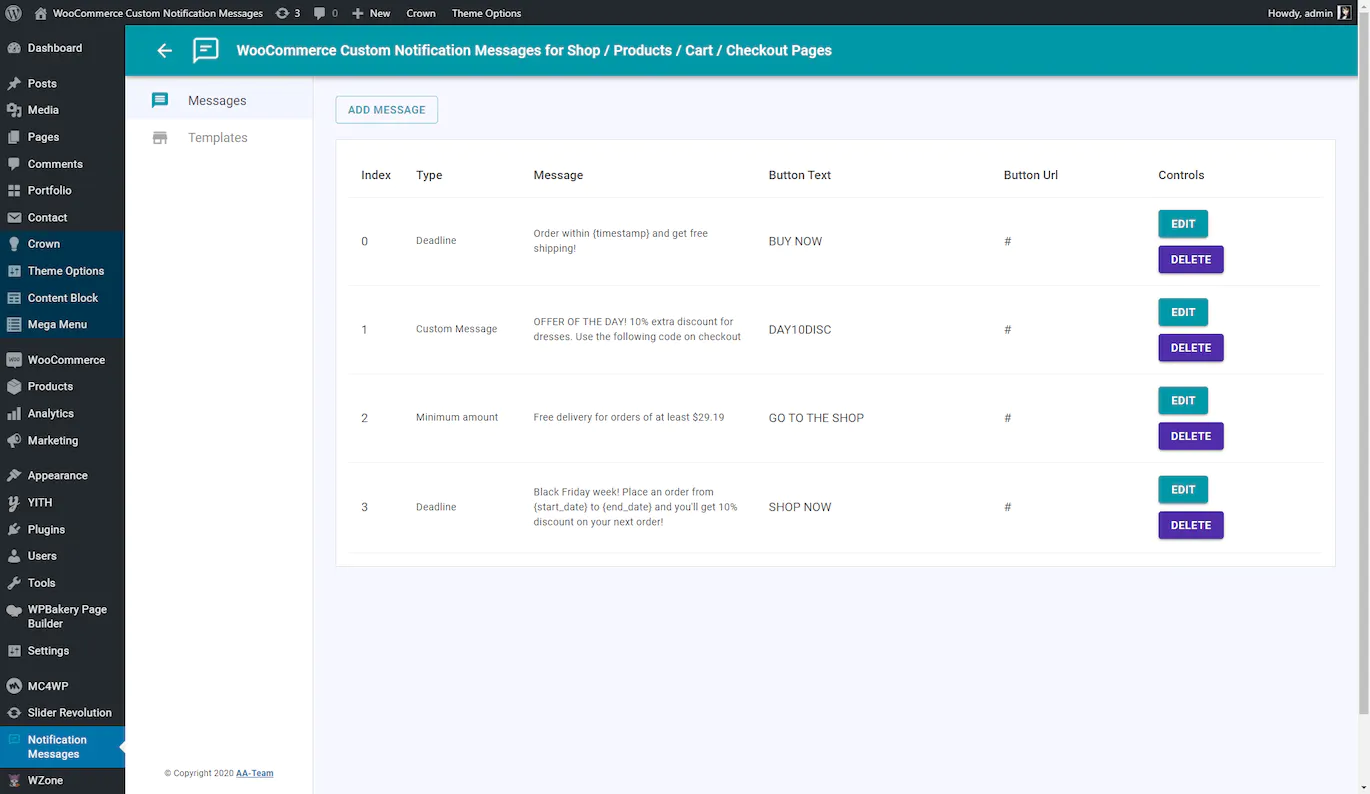Click the Contact envelope icon
The width and height of the screenshot is (1370, 794).
(14, 217)
